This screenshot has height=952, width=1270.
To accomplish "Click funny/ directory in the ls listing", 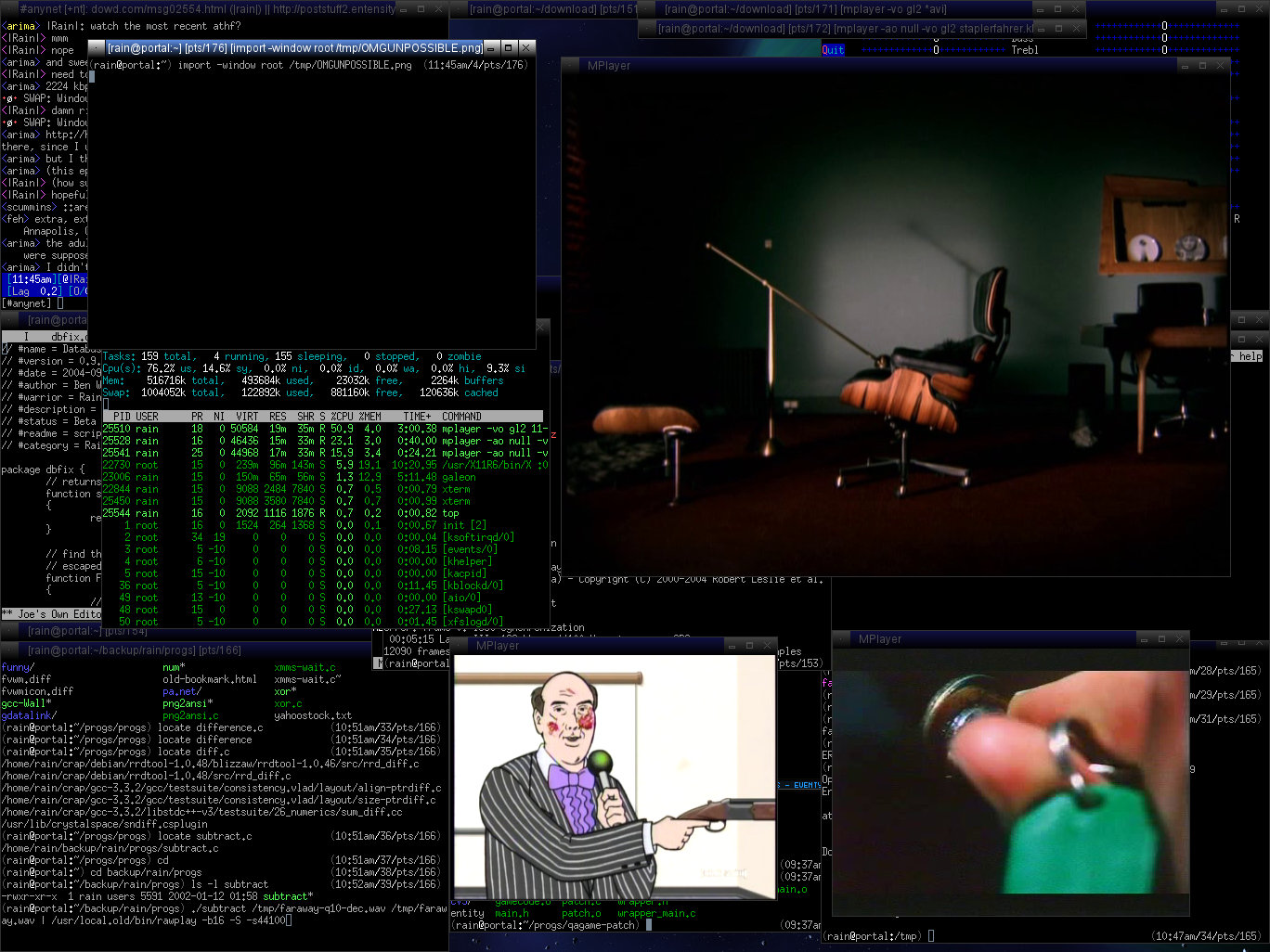I will pyautogui.click(x=19, y=667).
